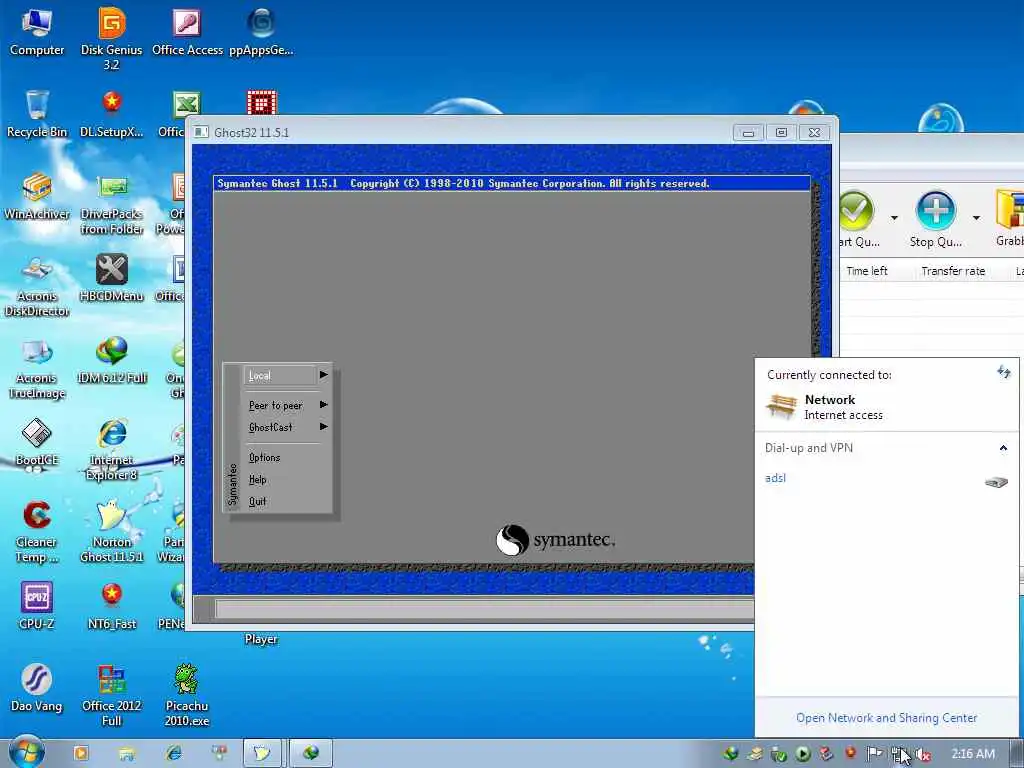Open Acronis TrueImage desktop icon
The image size is (1024, 768).
coord(37,367)
